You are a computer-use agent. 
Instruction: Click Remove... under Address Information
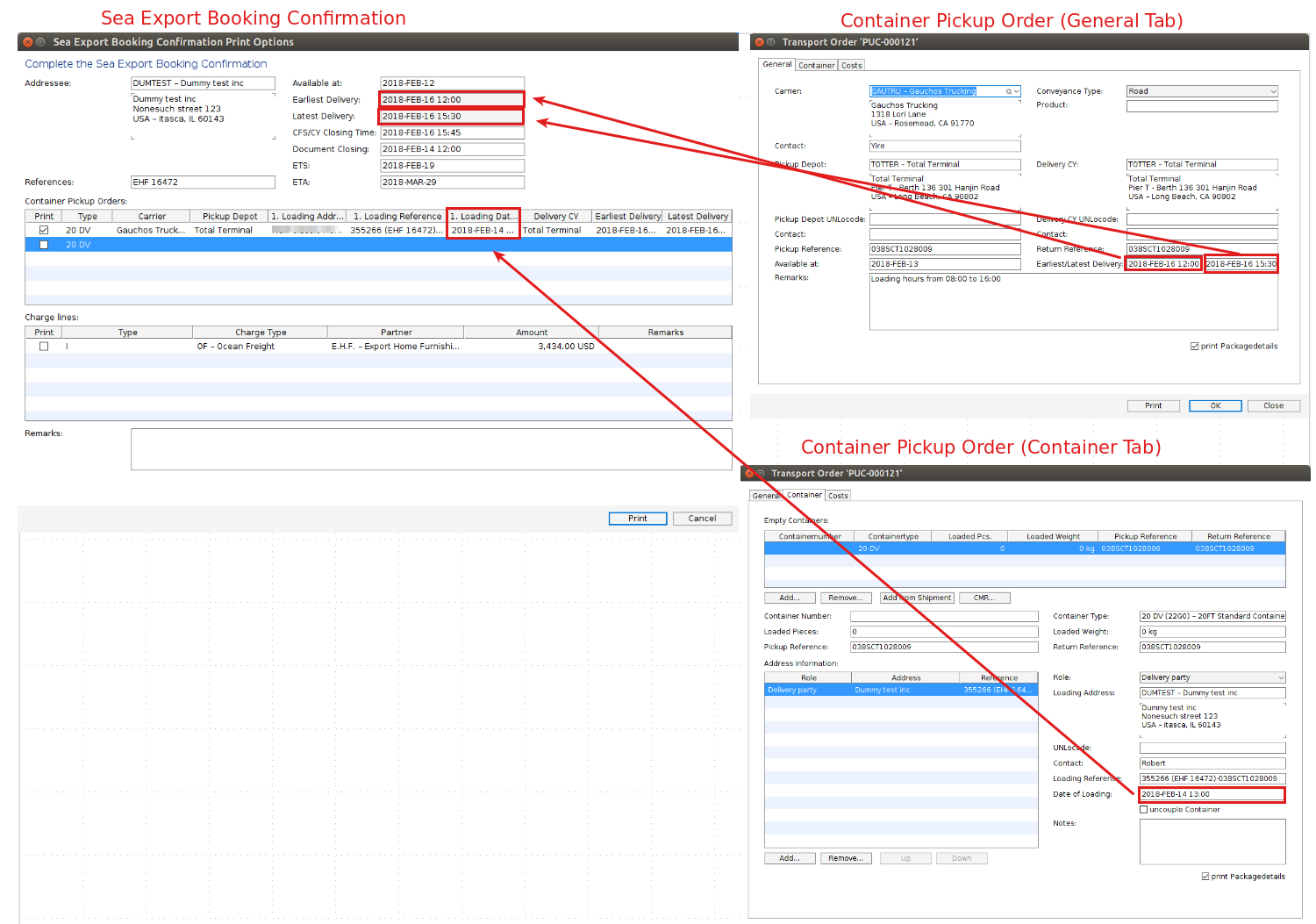click(846, 857)
